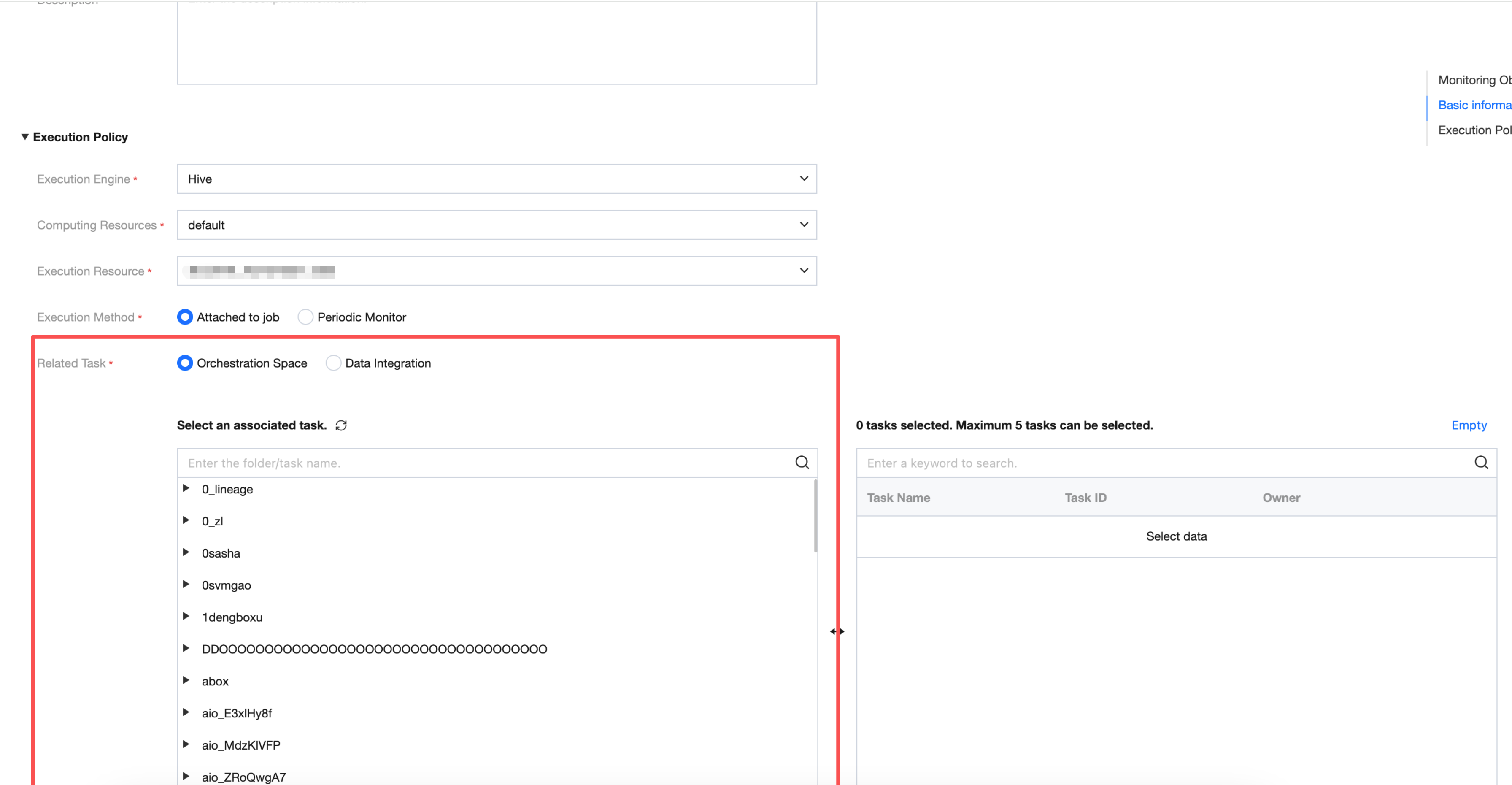Expand the 0_zl folder arrow
1512x785 pixels.
tap(186, 520)
